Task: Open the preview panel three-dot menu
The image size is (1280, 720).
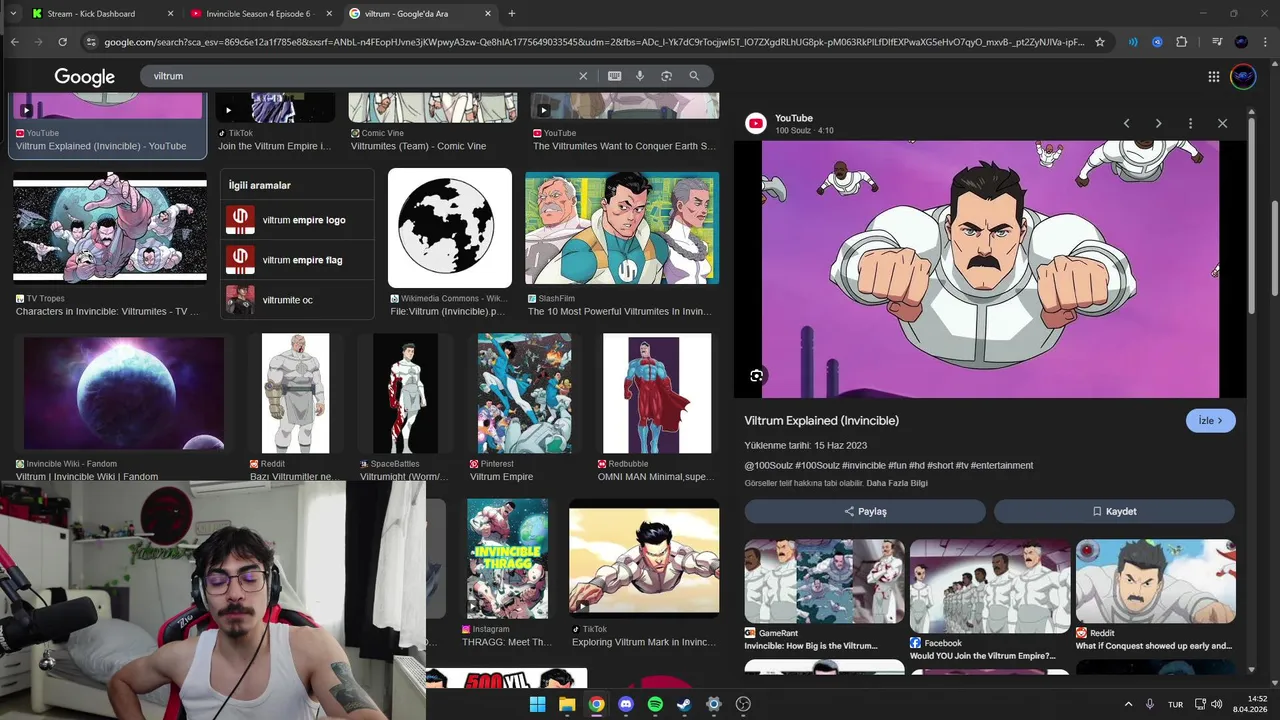Action: [x=1190, y=123]
